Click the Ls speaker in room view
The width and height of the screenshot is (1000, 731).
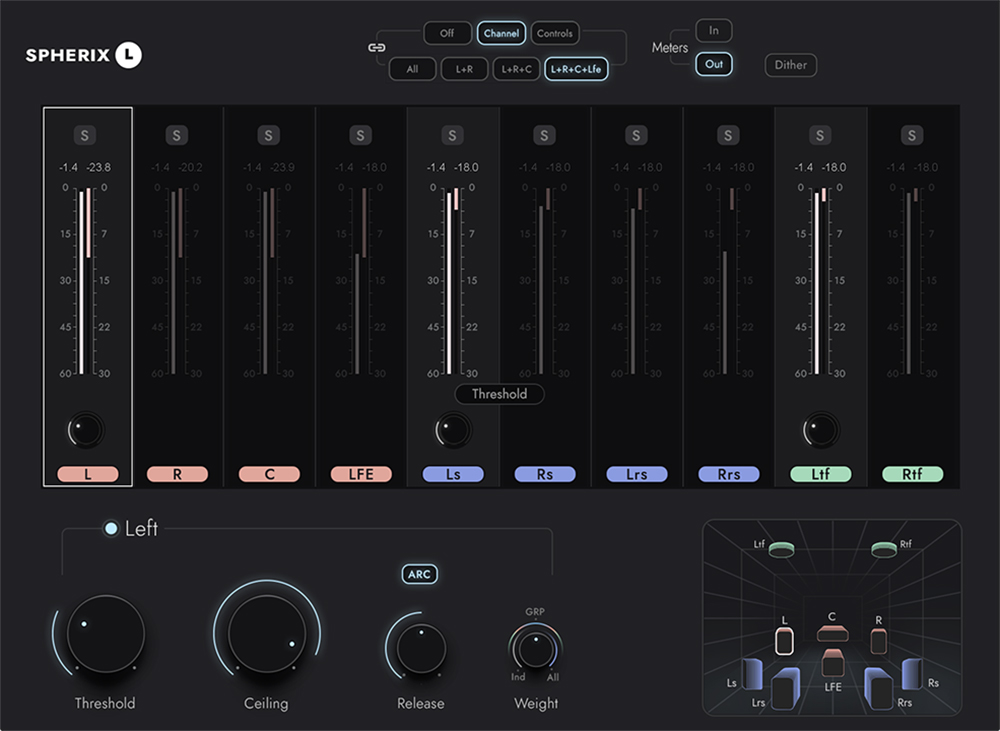pyautogui.click(x=753, y=674)
